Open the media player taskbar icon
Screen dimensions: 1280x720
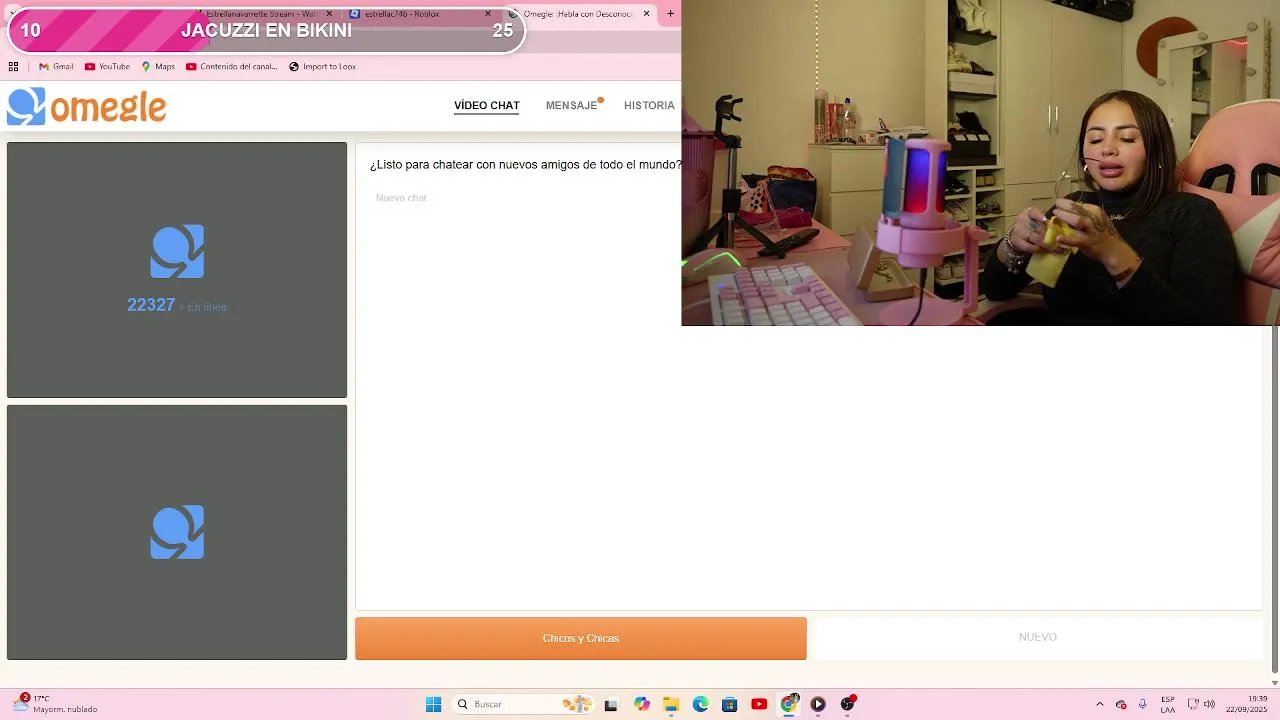tap(818, 704)
